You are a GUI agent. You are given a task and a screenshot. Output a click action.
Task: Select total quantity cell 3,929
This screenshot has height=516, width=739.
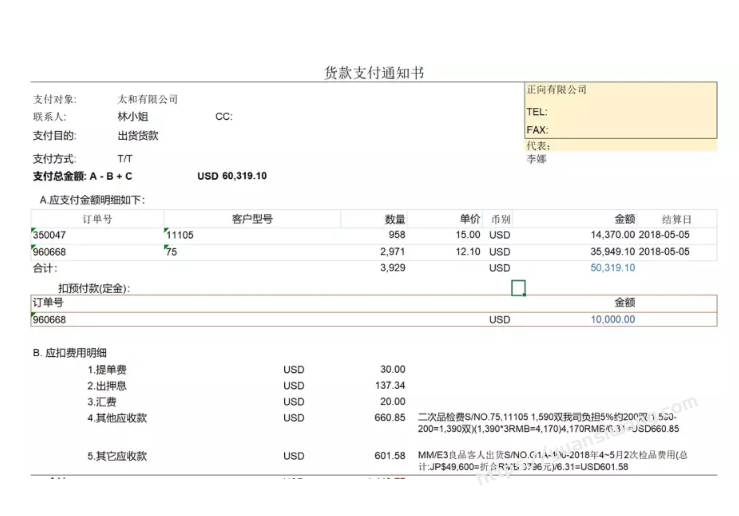tap(393, 268)
